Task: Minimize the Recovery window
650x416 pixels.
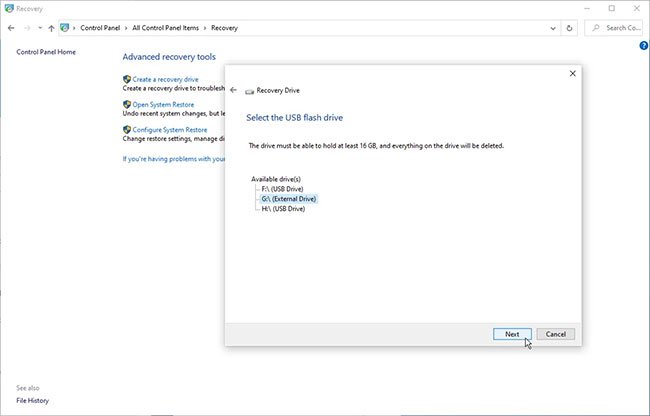Action: pos(587,8)
